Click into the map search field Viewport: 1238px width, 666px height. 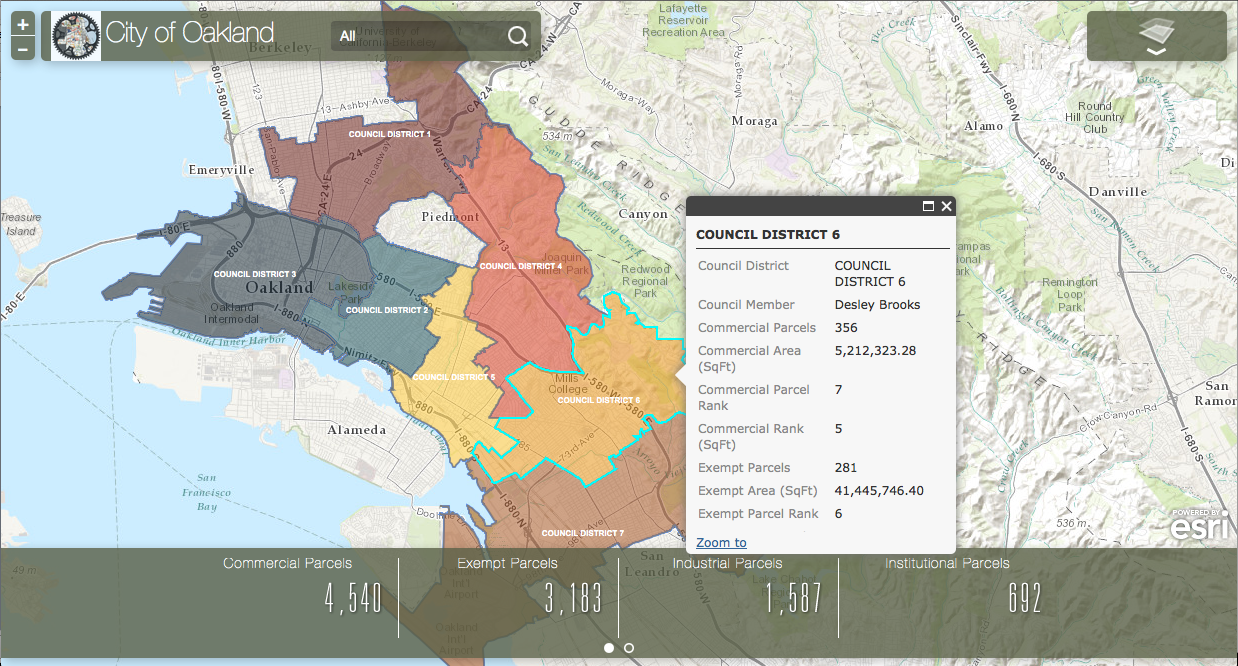[x=433, y=36]
